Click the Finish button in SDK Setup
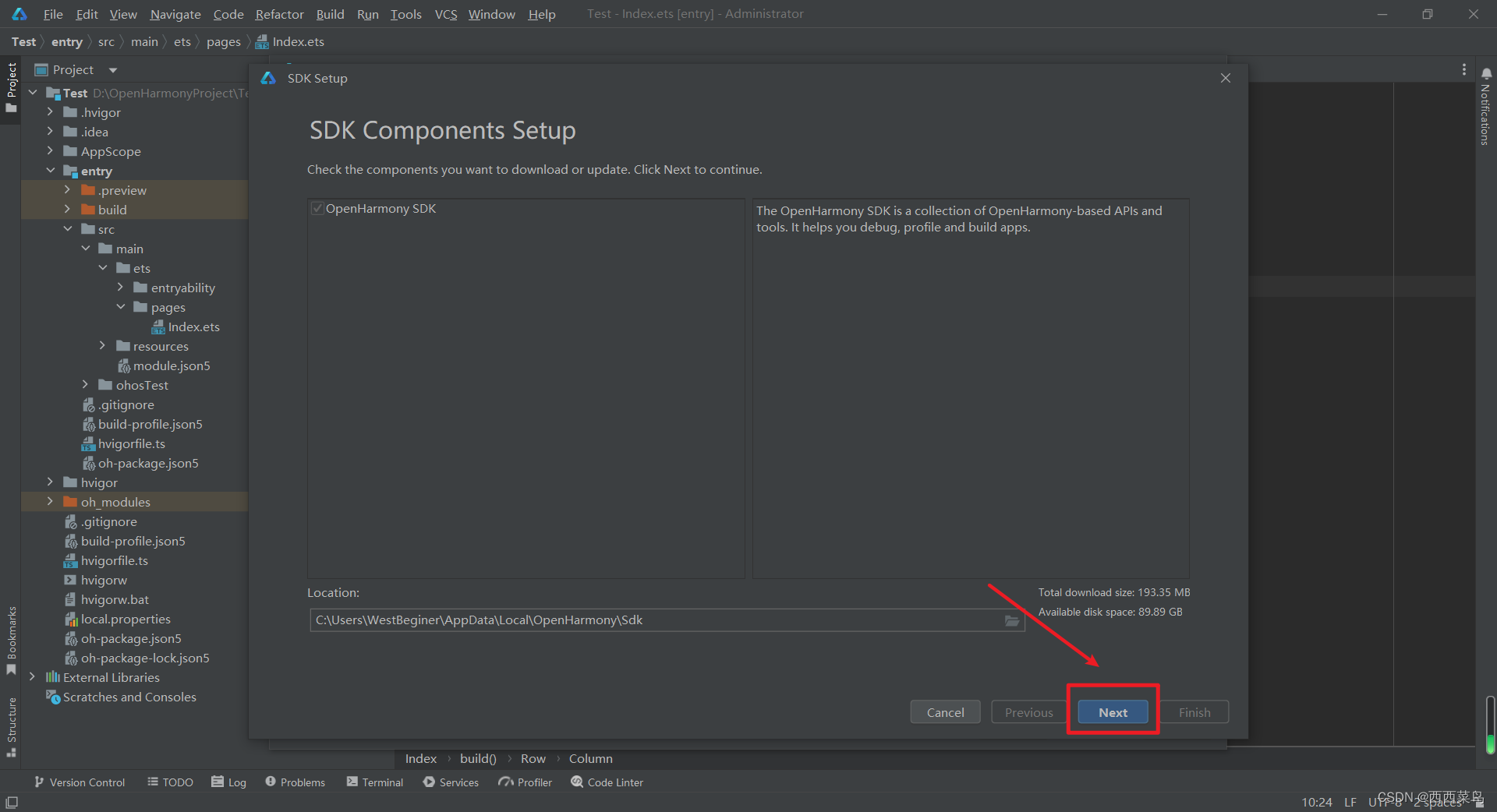Viewport: 1497px width, 812px height. point(1194,712)
